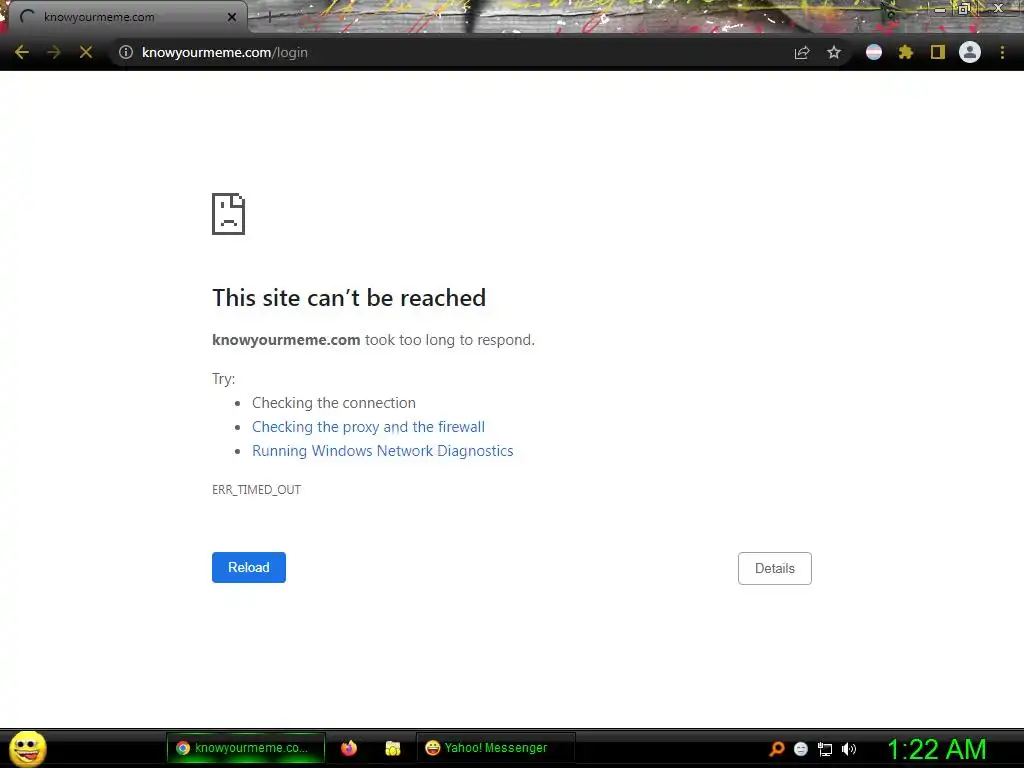The width and height of the screenshot is (1024, 768).
Task: Open the smiley Start button
Action: pos(28,748)
